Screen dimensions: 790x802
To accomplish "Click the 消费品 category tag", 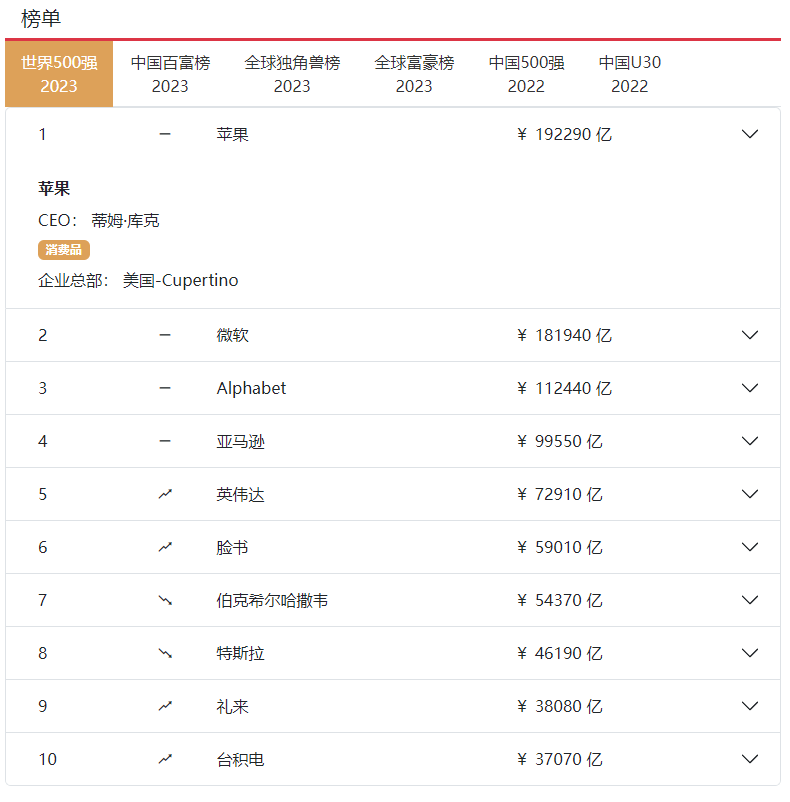I will pyautogui.click(x=64, y=250).
